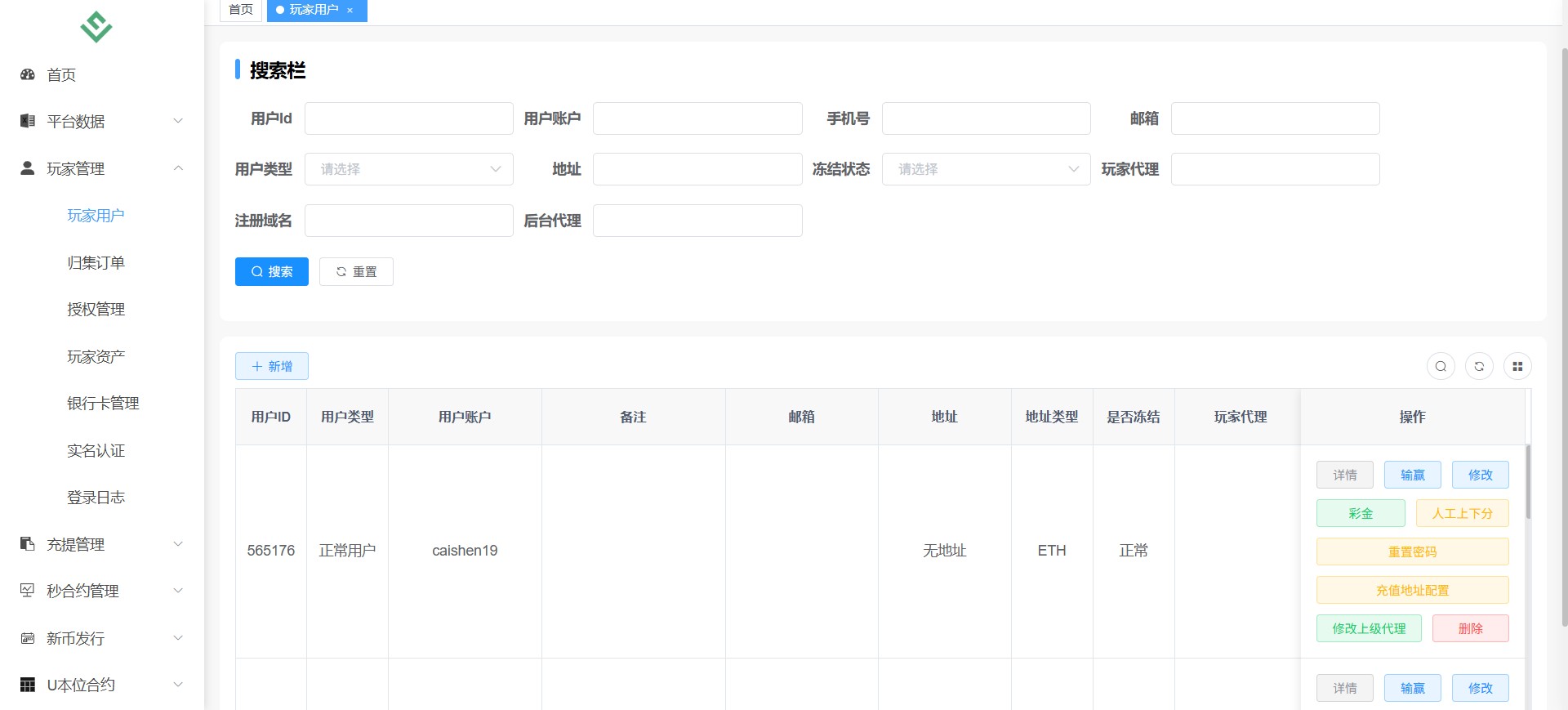Toggle search bar with magnifier round icon
This screenshot has width=1568, height=710.
(1441, 366)
